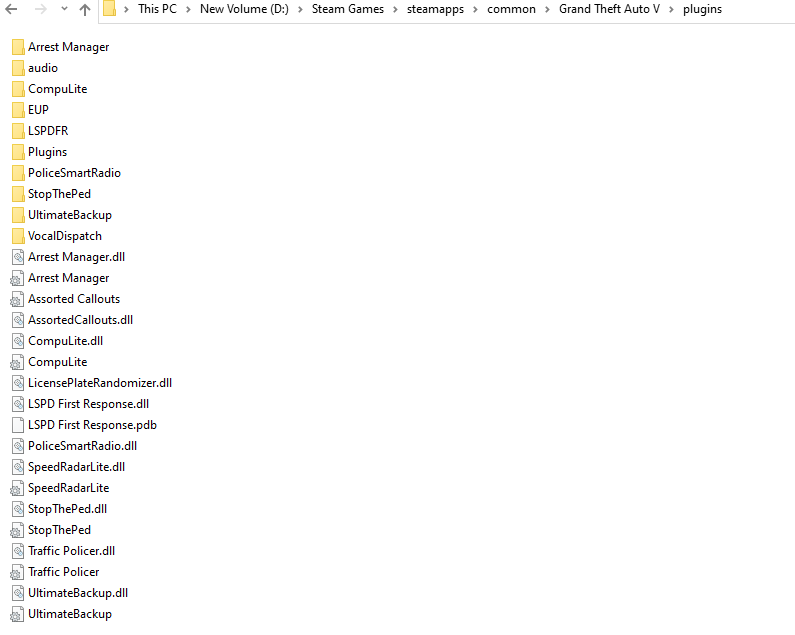Expand chevron after Grand Theft Auto V
The image size is (795, 635).
pos(671,9)
